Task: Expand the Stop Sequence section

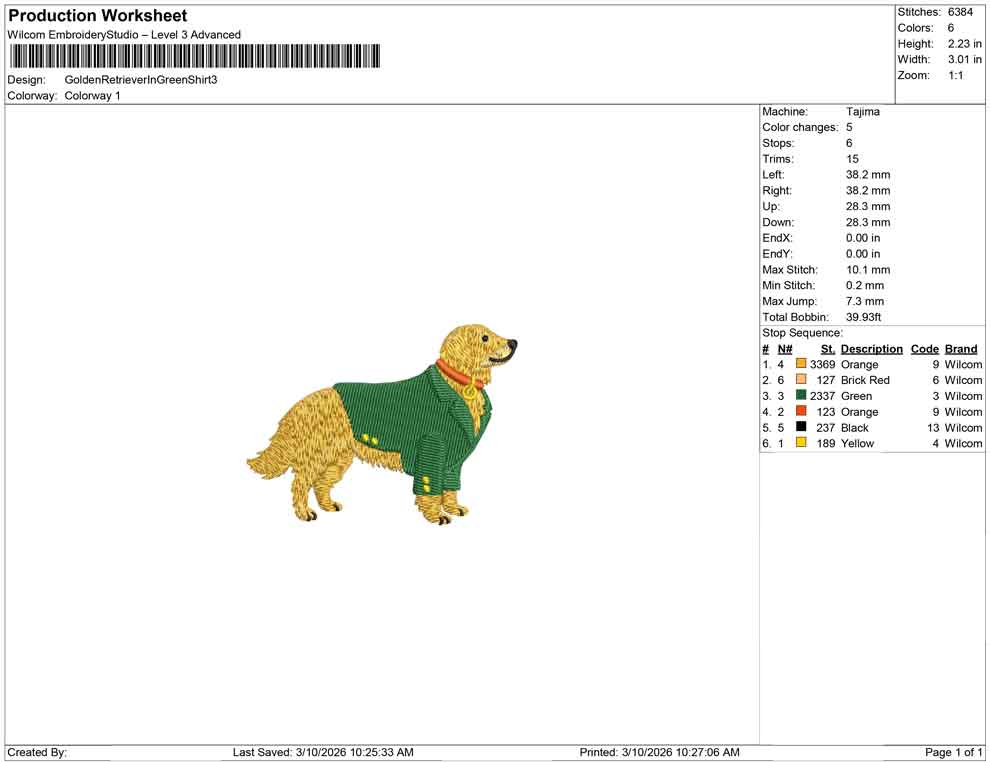Action: [800, 332]
